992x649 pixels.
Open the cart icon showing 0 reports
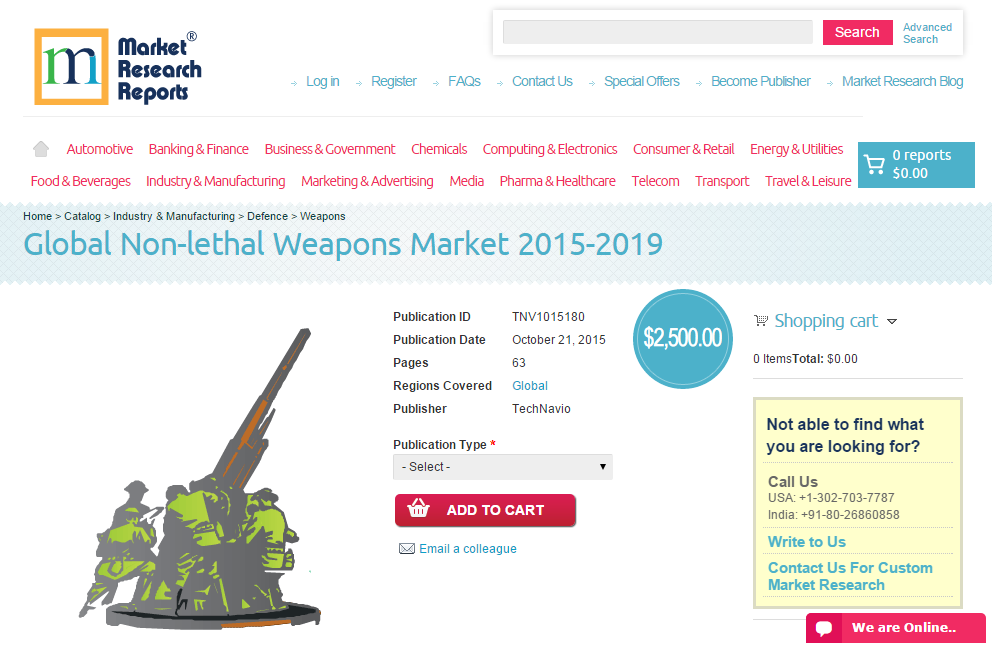[874, 164]
